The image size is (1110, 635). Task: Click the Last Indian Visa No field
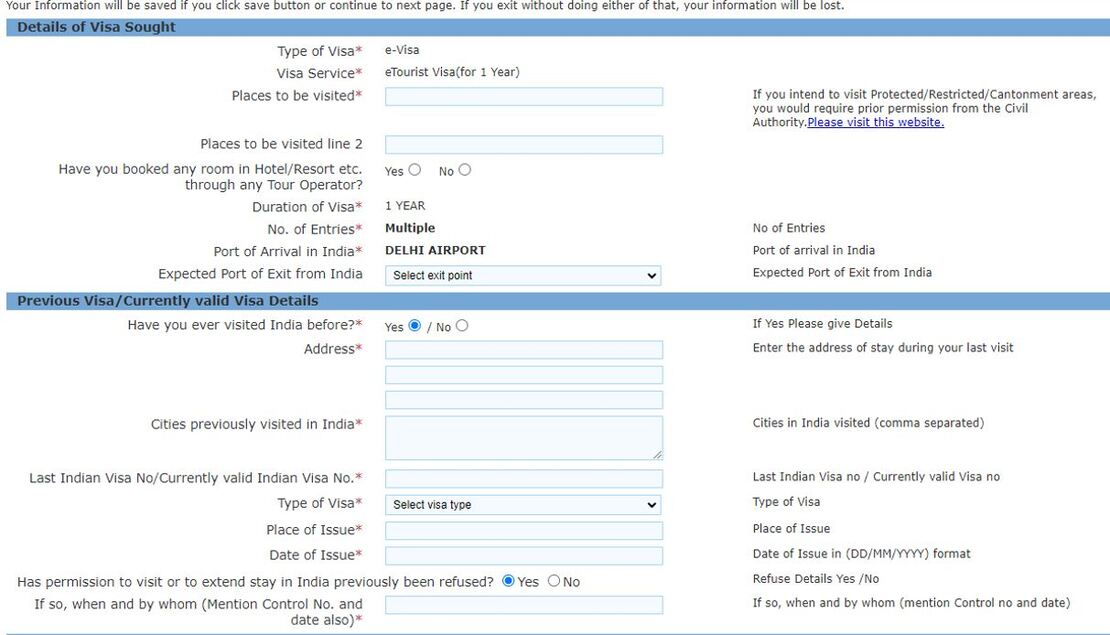[523, 479]
